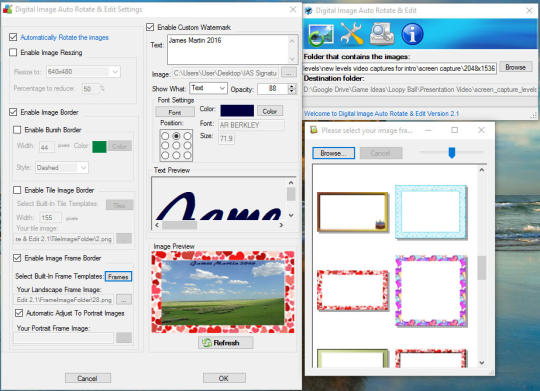Screen dimensions: 540x391
Task: Click the Frames button
Action: 118,277
